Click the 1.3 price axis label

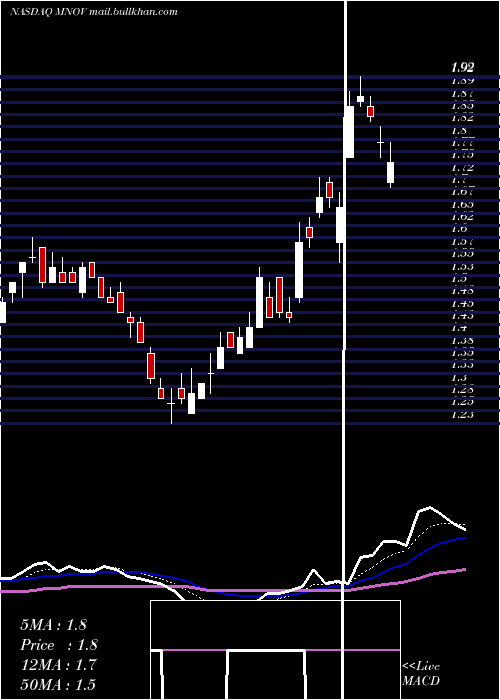click(x=459, y=378)
